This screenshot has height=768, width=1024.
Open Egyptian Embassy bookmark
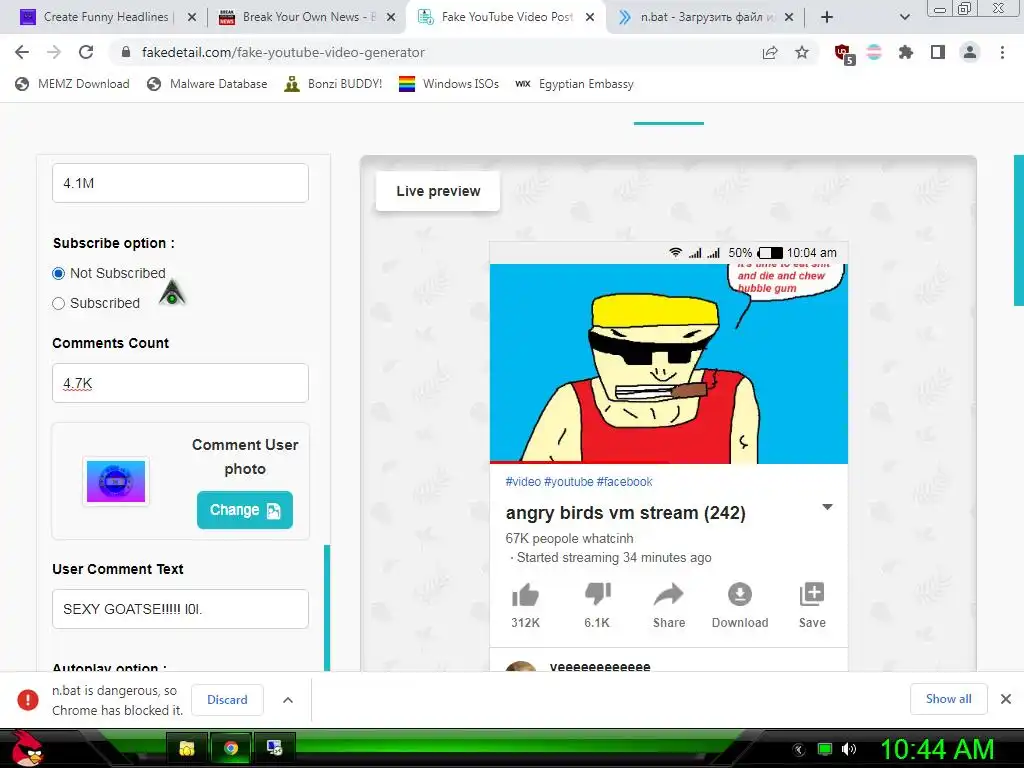[575, 84]
